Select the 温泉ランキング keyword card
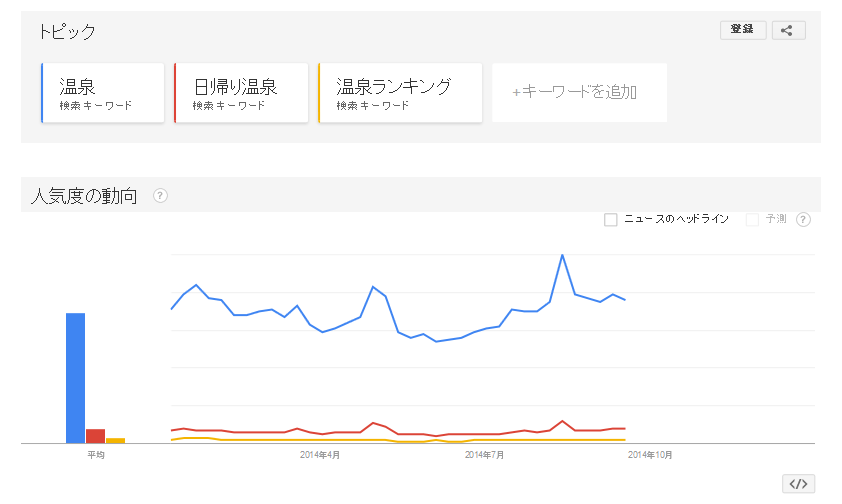842x504 pixels. [400, 93]
